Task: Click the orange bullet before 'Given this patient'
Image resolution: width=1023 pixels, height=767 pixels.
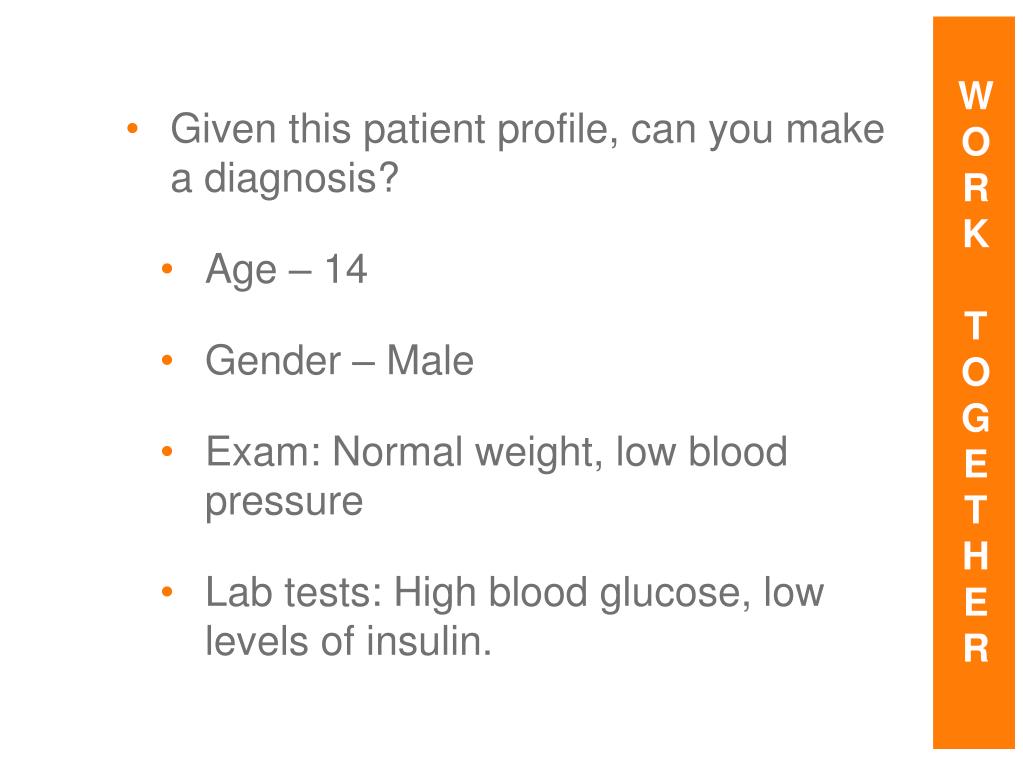Action: tap(132, 128)
